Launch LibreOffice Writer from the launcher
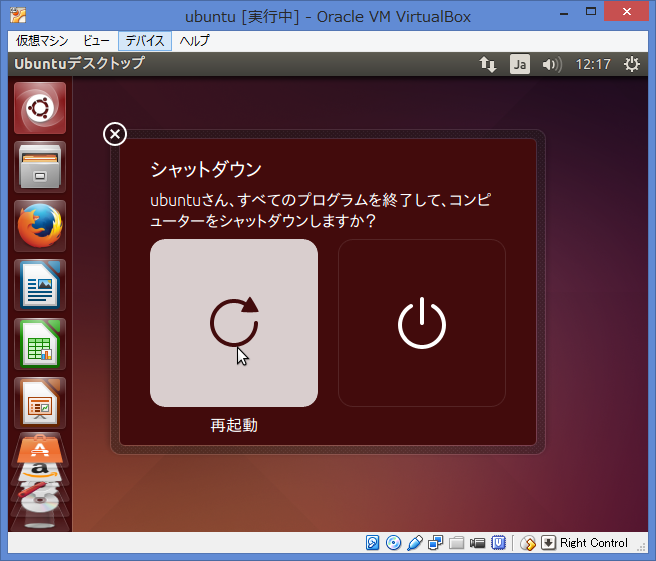656x561 pixels. click(40, 285)
